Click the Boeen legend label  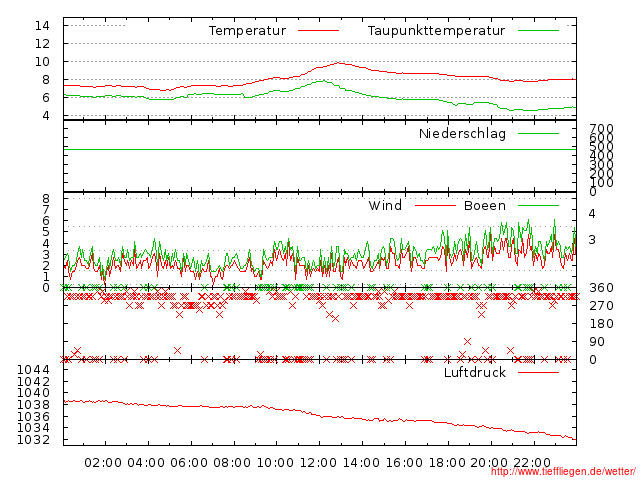click(484, 205)
